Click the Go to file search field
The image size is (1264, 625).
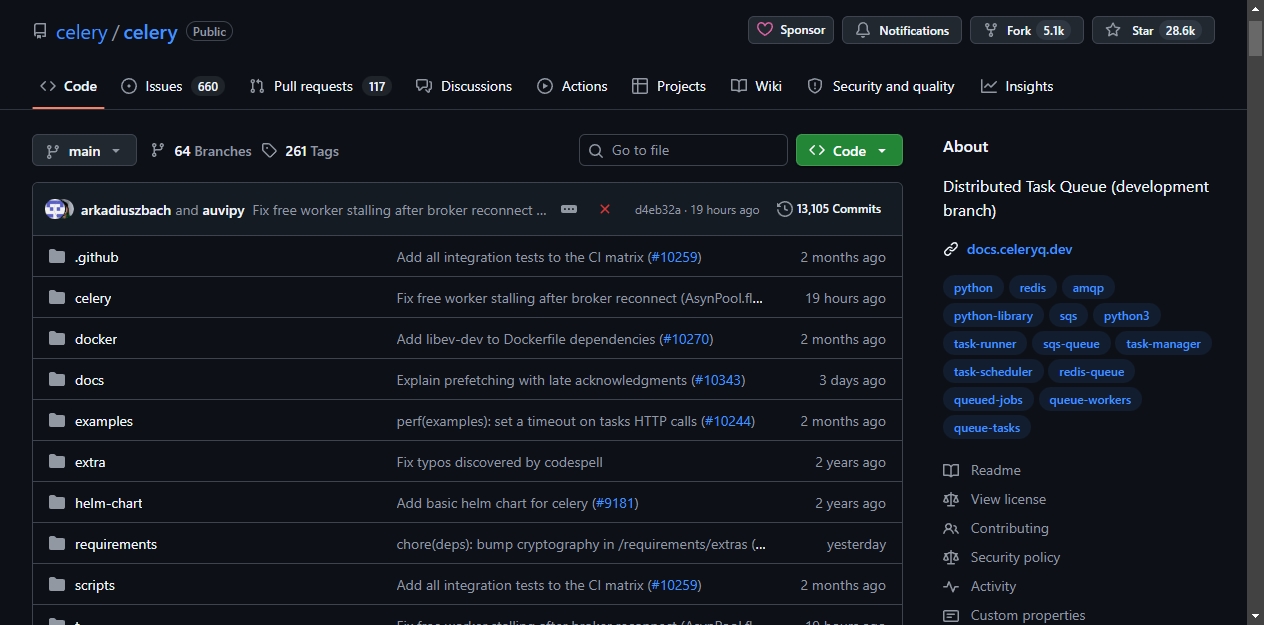(683, 150)
